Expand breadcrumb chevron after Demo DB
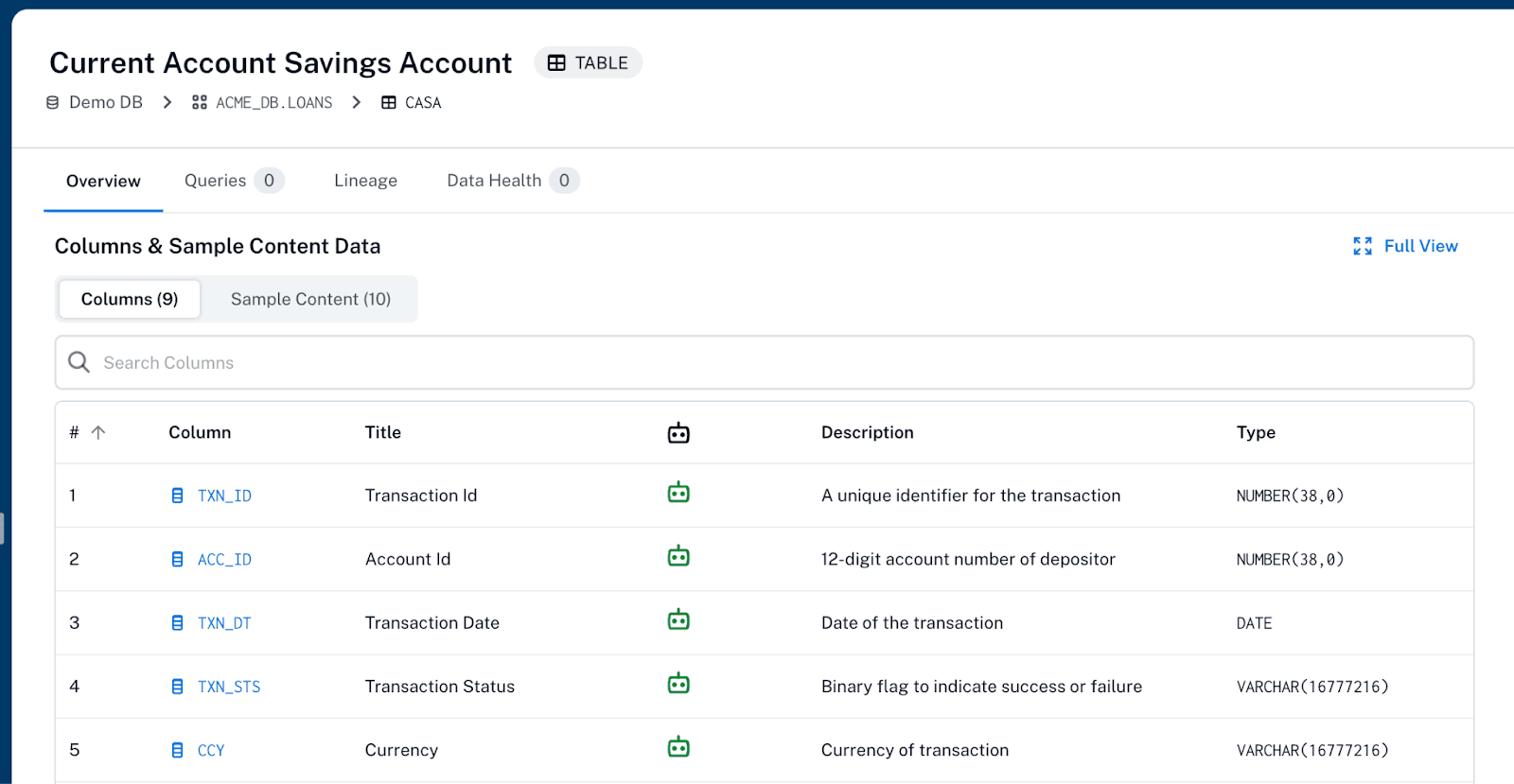Image resolution: width=1514 pixels, height=784 pixels. tap(167, 102)
